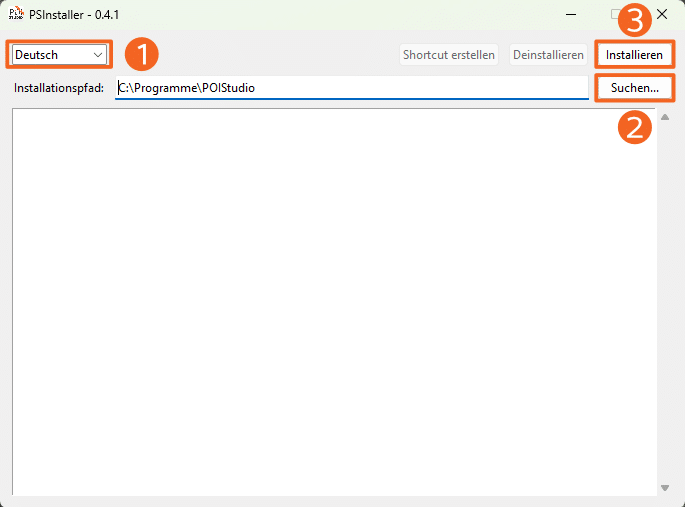685x507 pixels.
Task: Click the orange number 1 badge
Action: click(141, 54)
